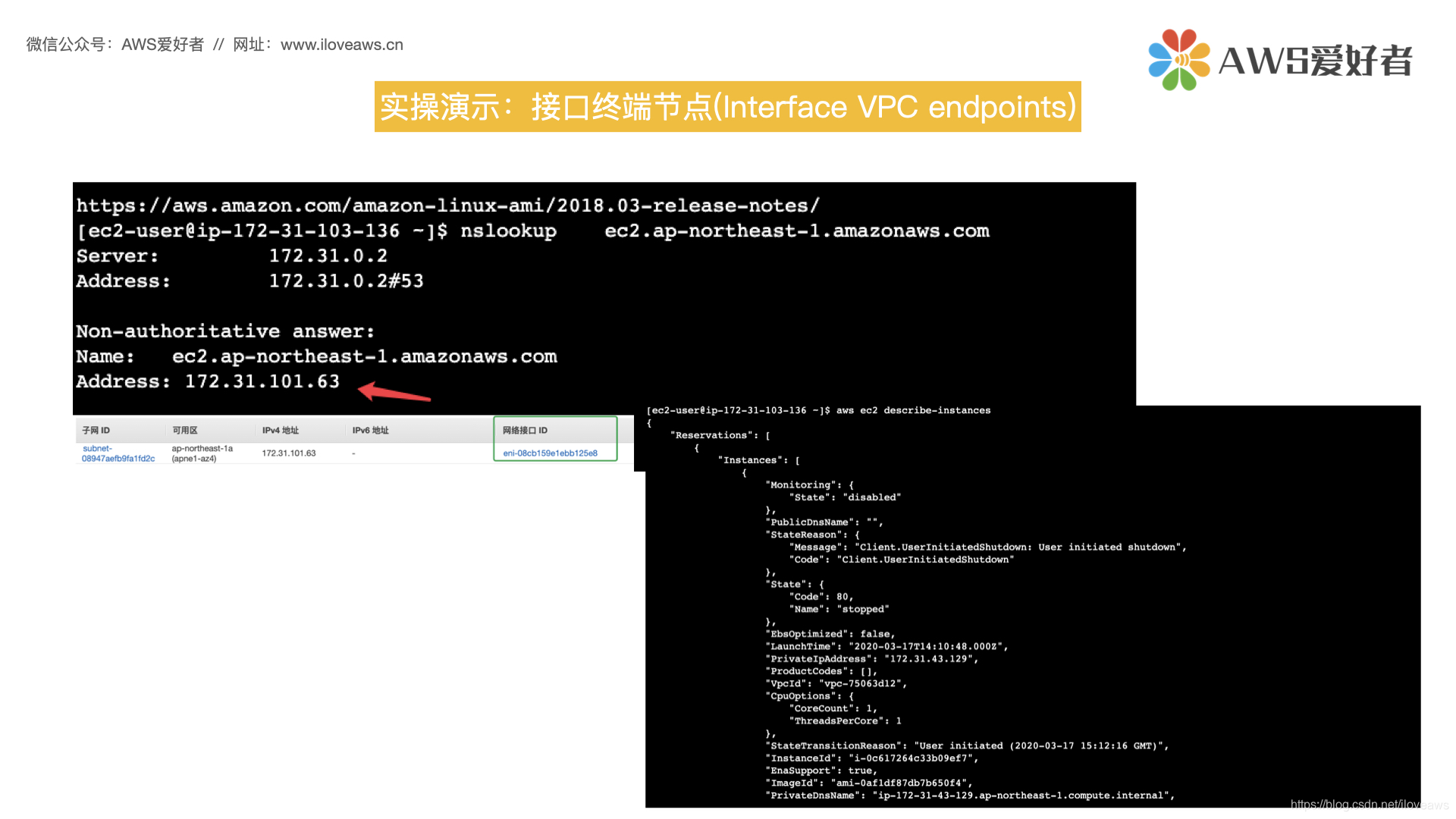Screen dimensions: 1456x819
Task: Click the 172.31.101.63 IPv4 table cell
Action: [289, 453]
